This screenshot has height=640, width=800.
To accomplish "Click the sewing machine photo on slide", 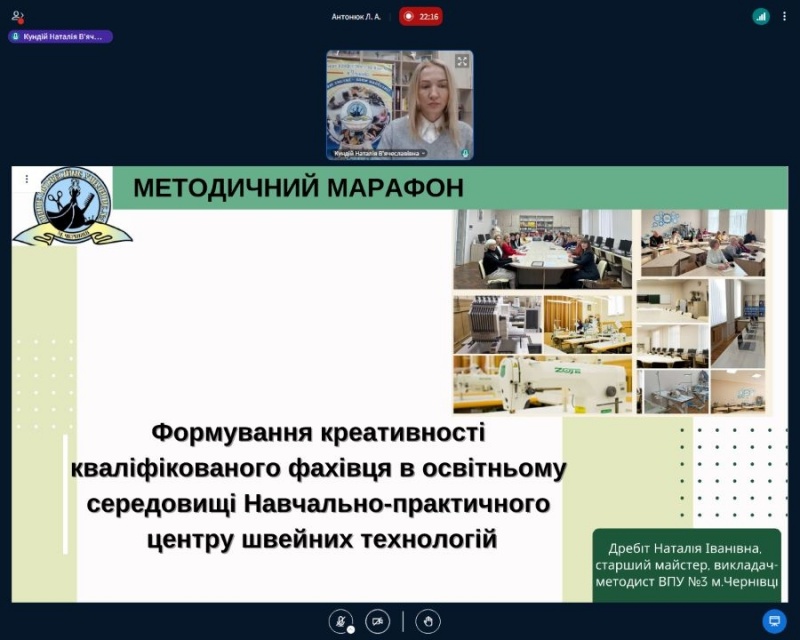I will pos(541,384).
